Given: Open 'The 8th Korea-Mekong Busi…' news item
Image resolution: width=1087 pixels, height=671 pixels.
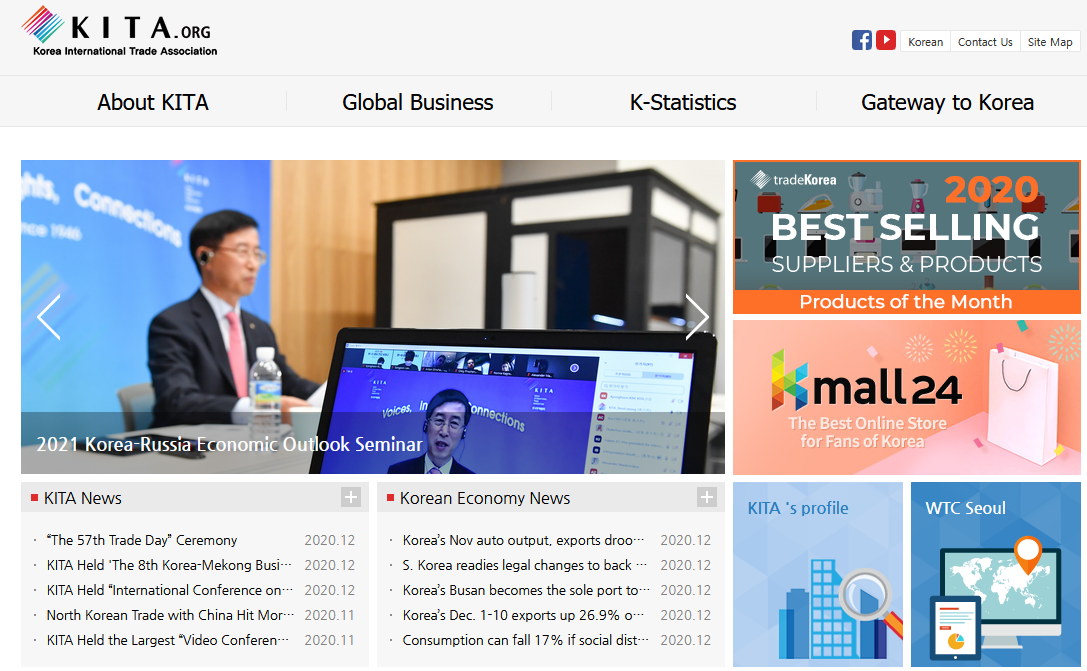Looking at the screenshot, I should [x=169, y=565].
